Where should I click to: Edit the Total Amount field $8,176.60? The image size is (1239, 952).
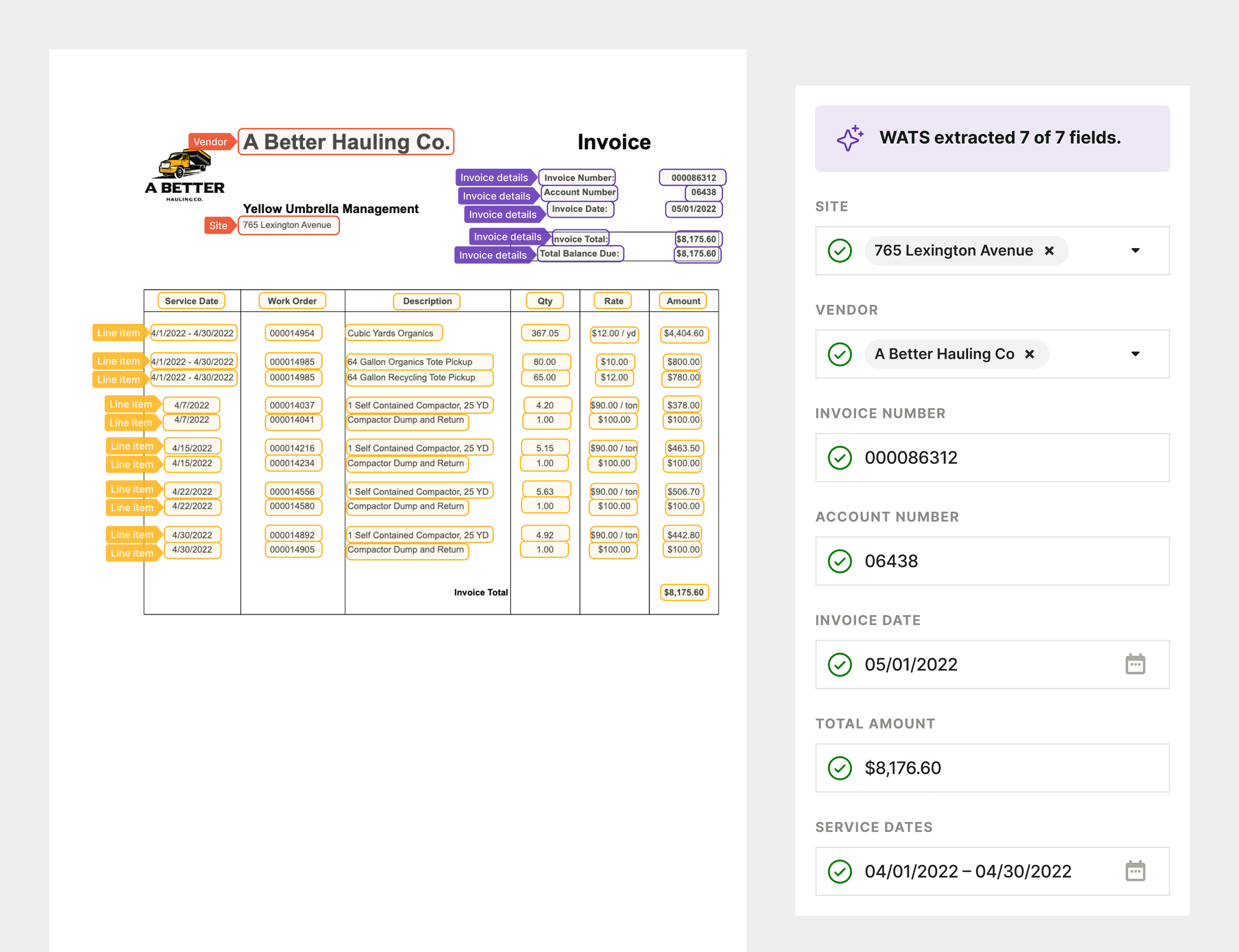(993, 768)
